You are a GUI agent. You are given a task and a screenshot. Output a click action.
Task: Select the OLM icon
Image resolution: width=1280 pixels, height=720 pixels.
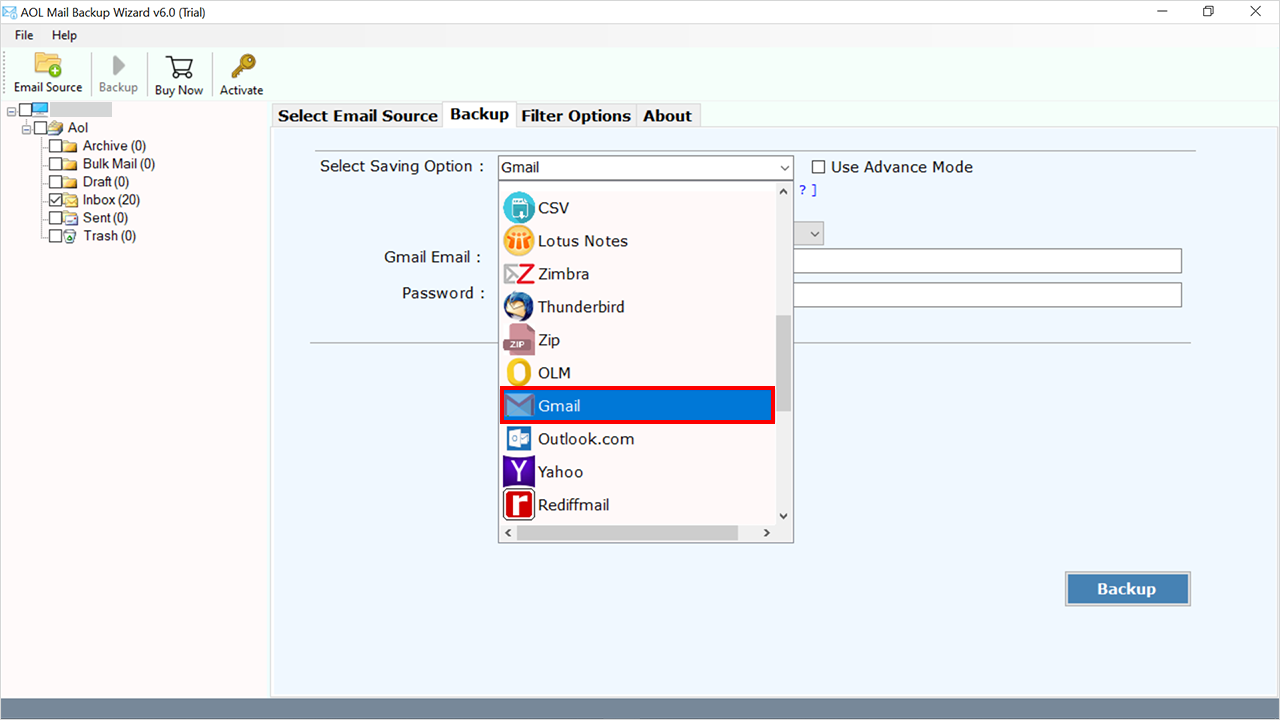519,373
